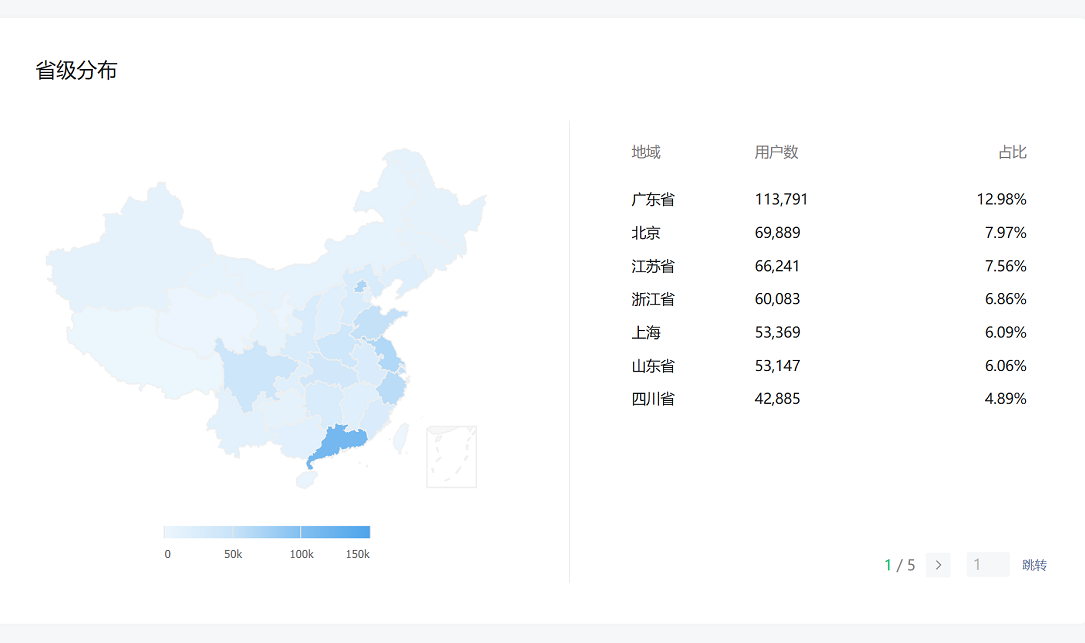
Task: Click the 100k to 150k legend segment
Action: point(335,532)
